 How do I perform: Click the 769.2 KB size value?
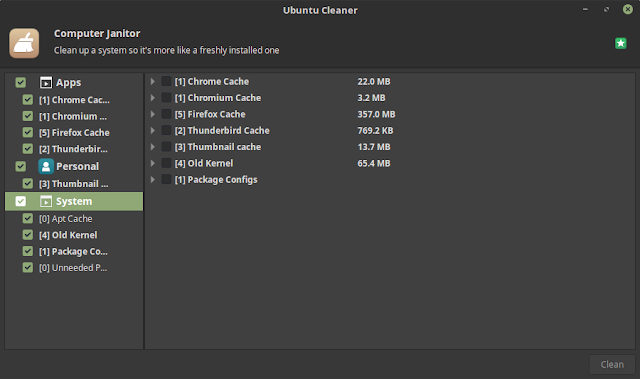point(376,131)
